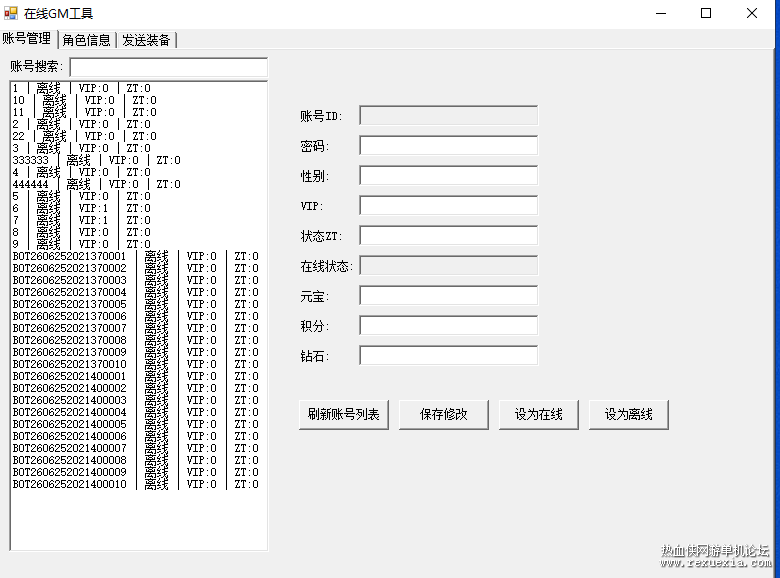This screenshot has width=780, height=578.
Task: Minimize the 在线GM工具 window
Action: tap(661, 13)
